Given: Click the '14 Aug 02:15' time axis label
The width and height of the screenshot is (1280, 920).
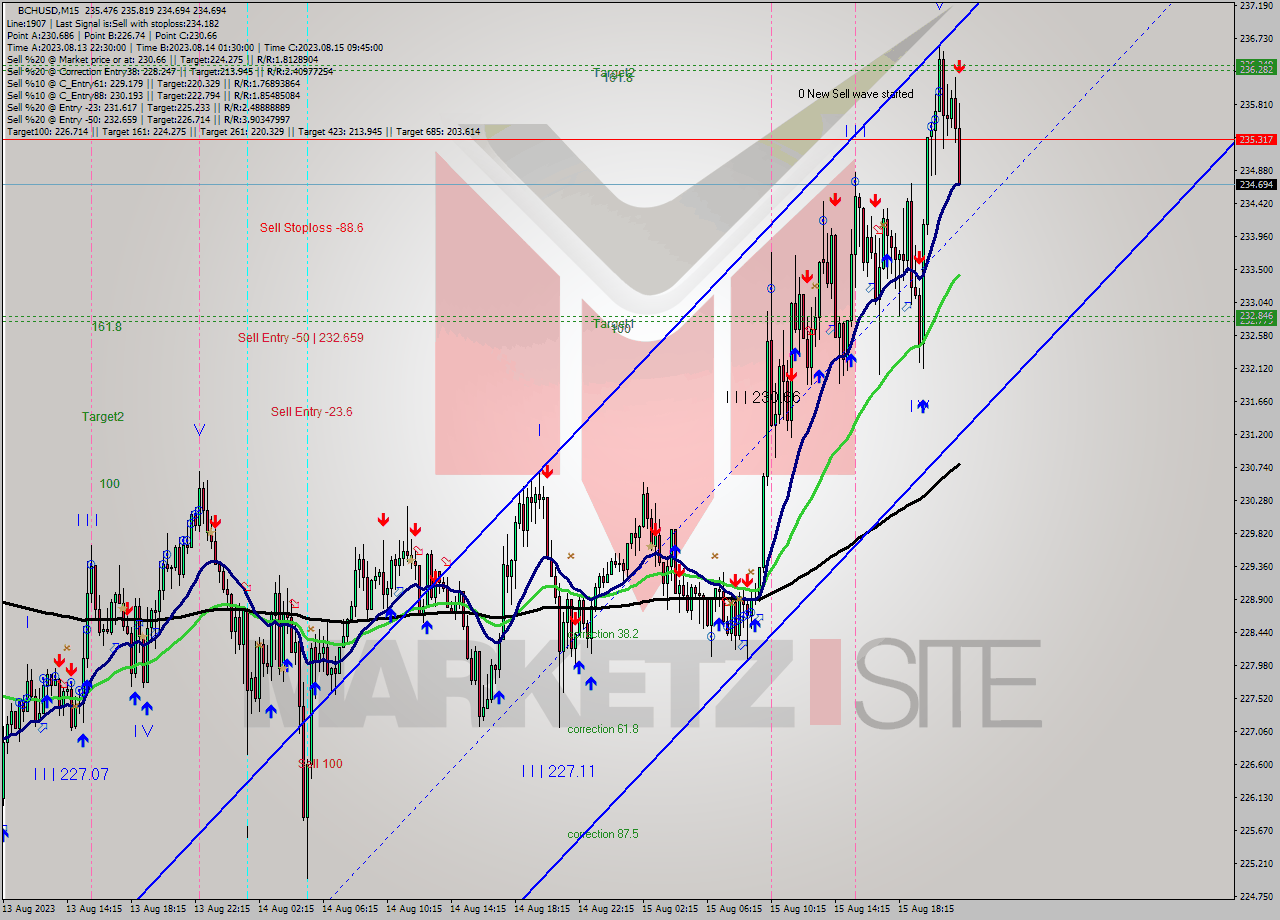Looking at the screenshot, I should tap(286, 909).
